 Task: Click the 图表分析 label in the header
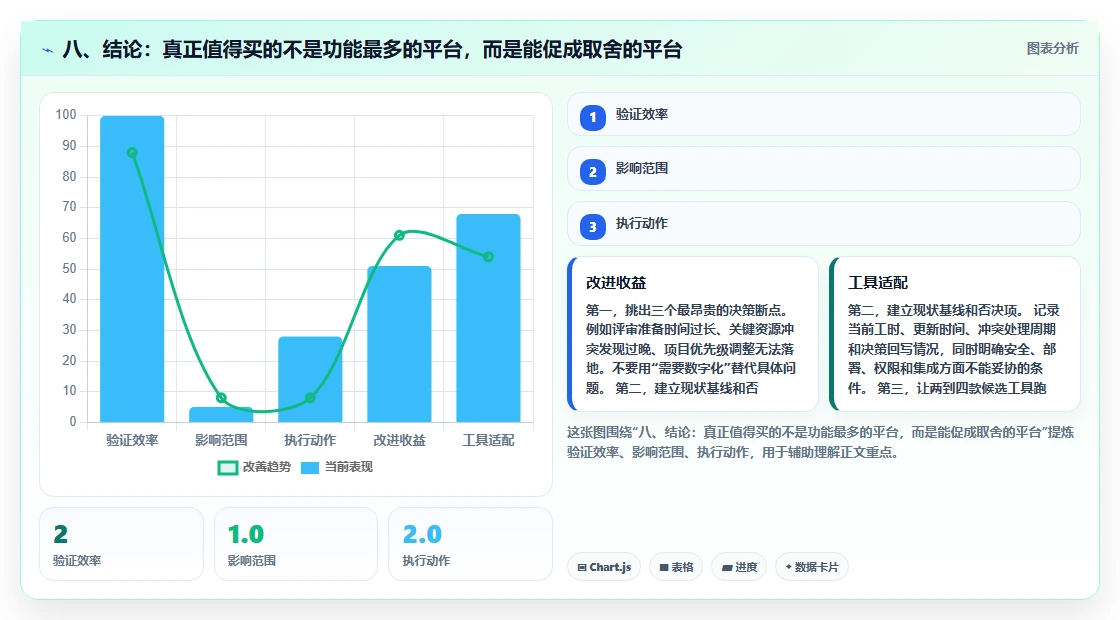[x=1052, y=49]
